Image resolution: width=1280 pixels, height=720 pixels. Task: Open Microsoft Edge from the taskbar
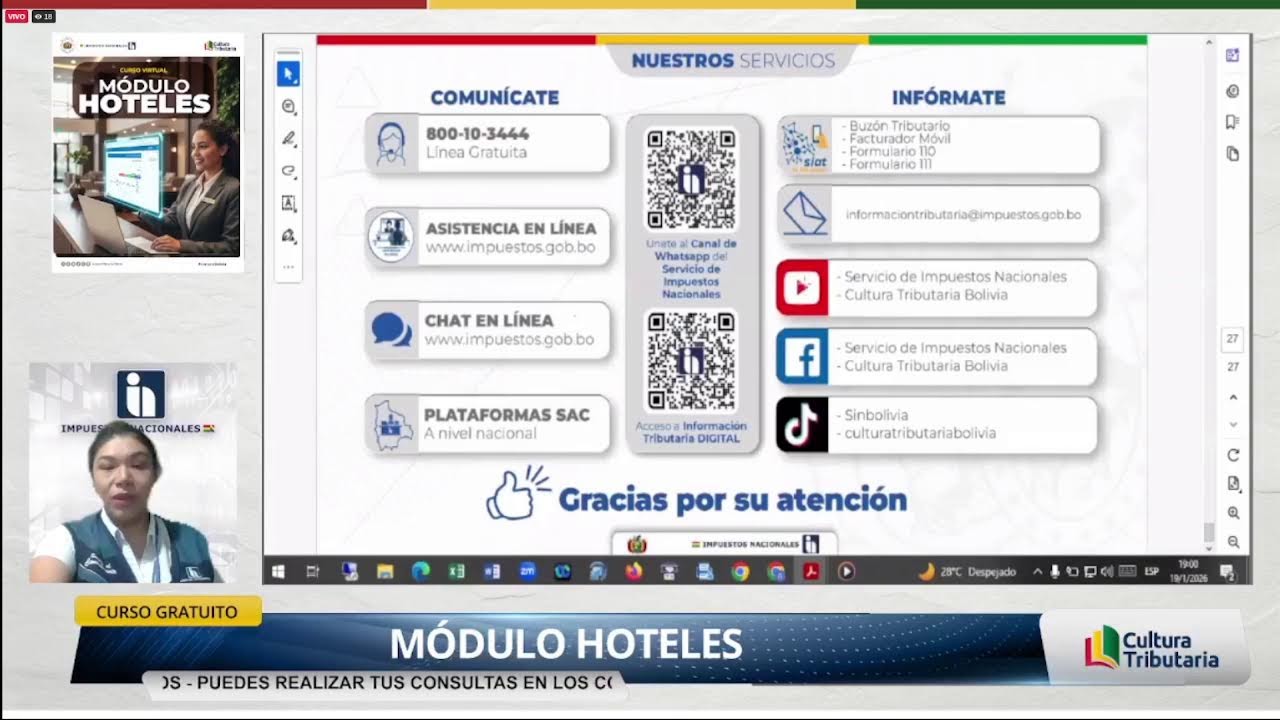click(420, 572)
